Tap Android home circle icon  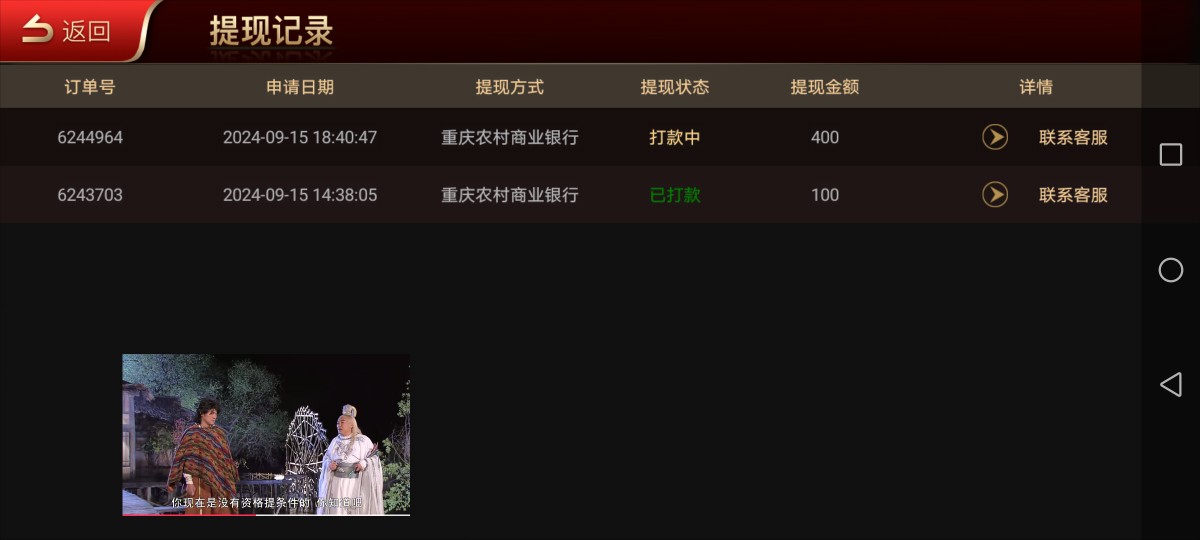tap(1170, 270)
